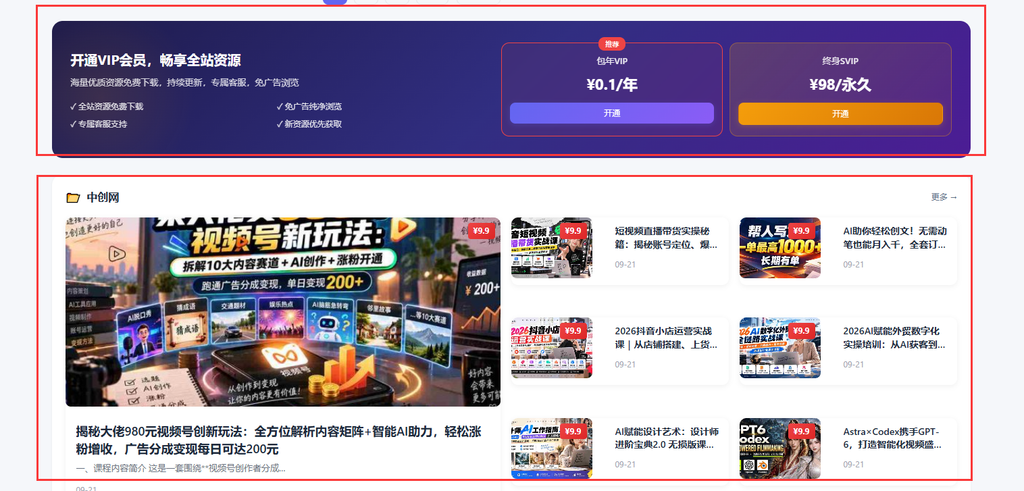Open the title AI助你轻松创文
Image resolution: width=1024 pixels, height=491 pixels.
click(x=895, y=238)
